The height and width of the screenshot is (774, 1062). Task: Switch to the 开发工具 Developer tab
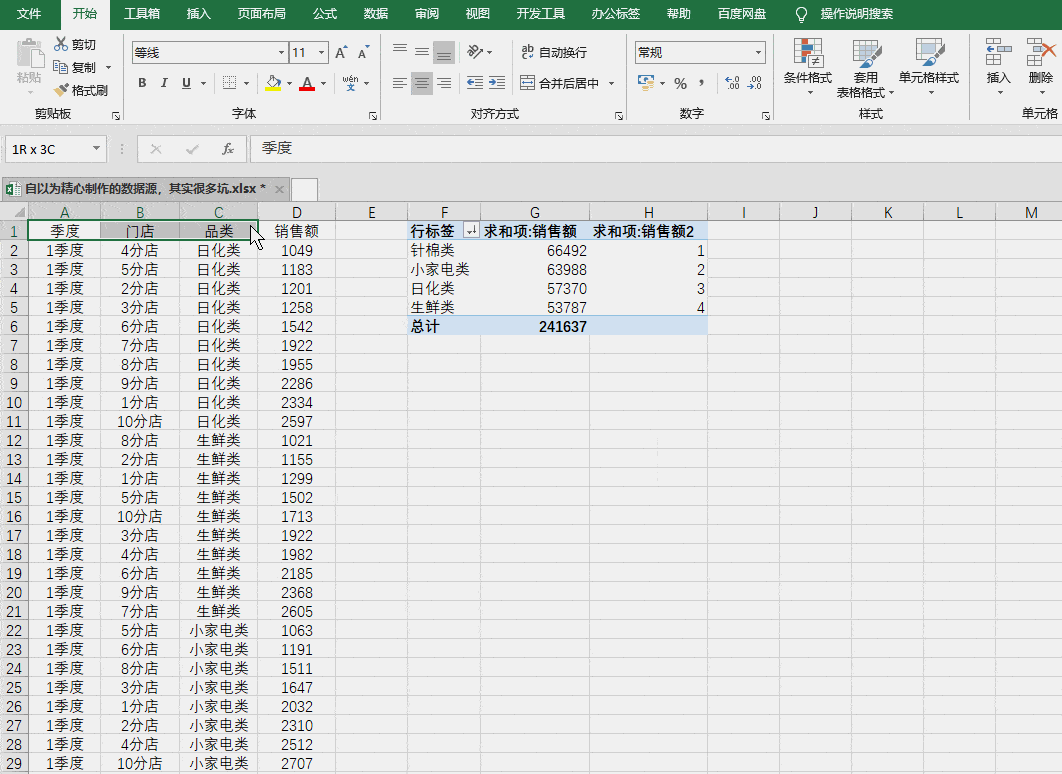pos(540,14)
